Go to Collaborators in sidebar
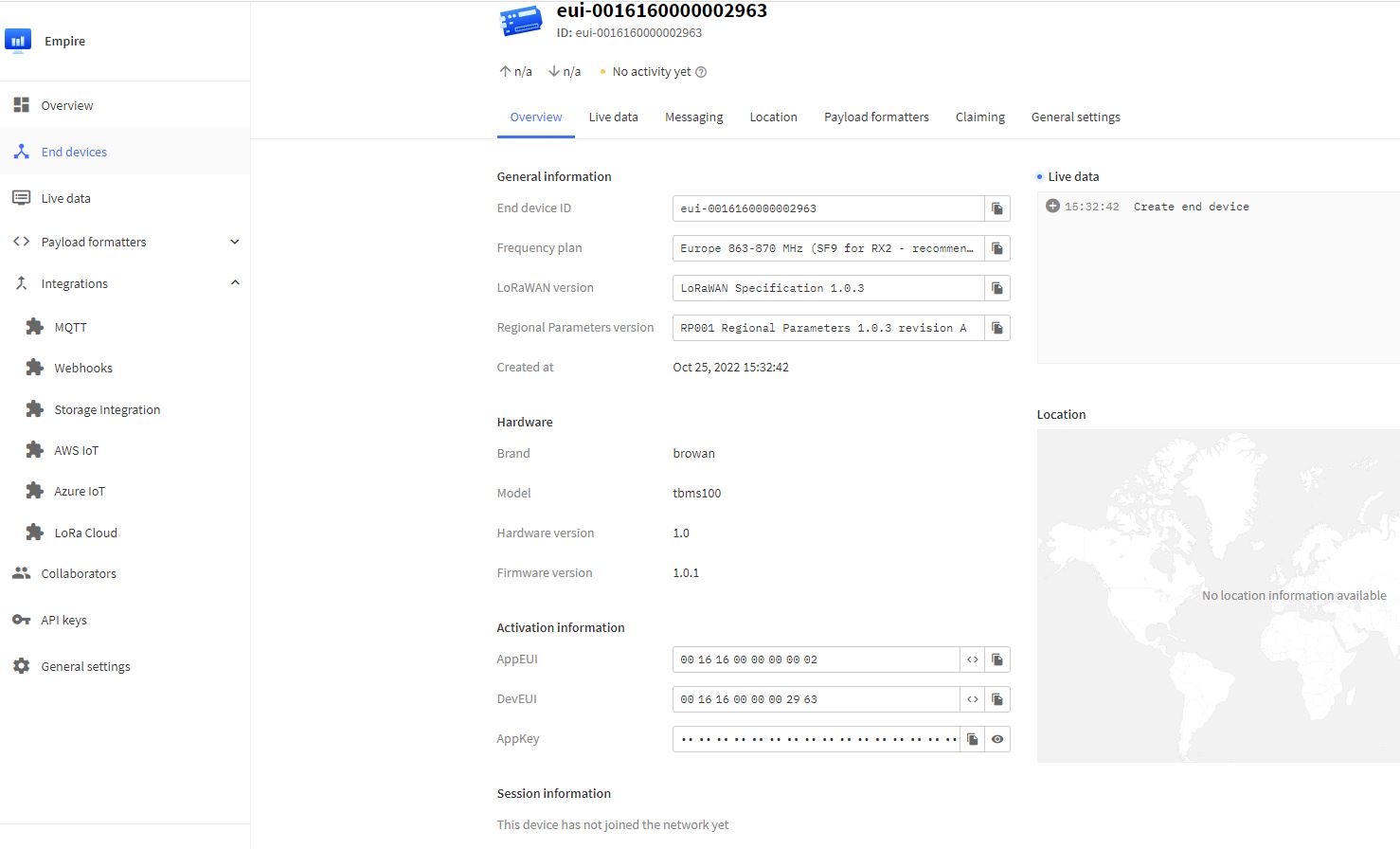Image resolution: width=1400 pixels, height=849 pixels. (79, 573)
